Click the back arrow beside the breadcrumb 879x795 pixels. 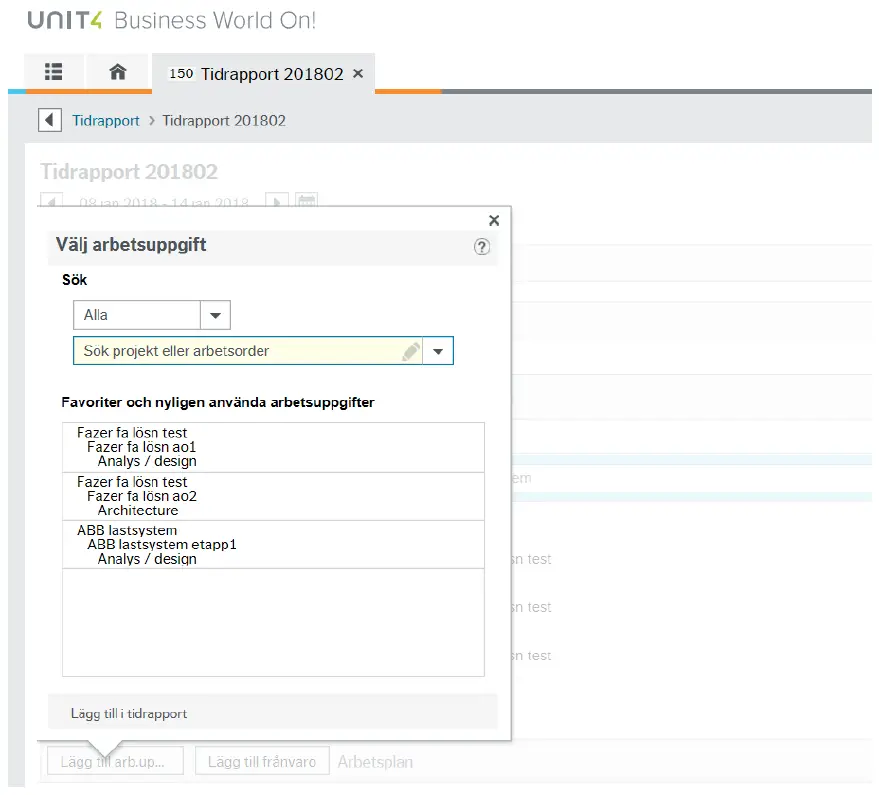point(49,121)
